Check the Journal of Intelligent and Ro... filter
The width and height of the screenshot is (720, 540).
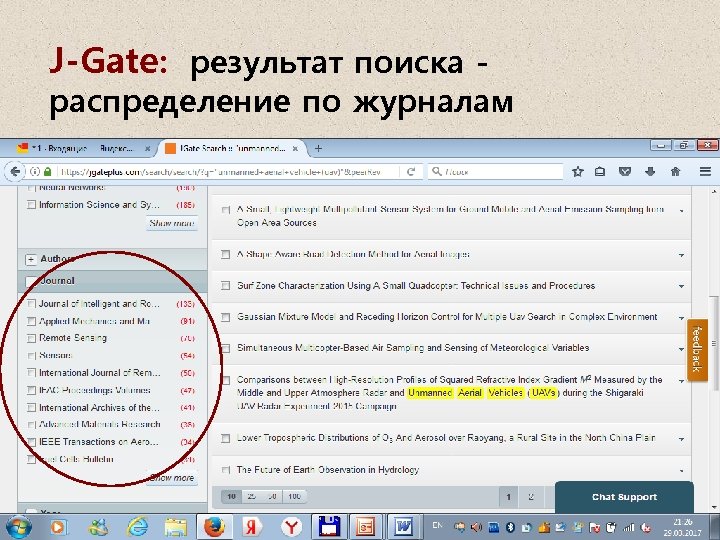tap(31, 304)
